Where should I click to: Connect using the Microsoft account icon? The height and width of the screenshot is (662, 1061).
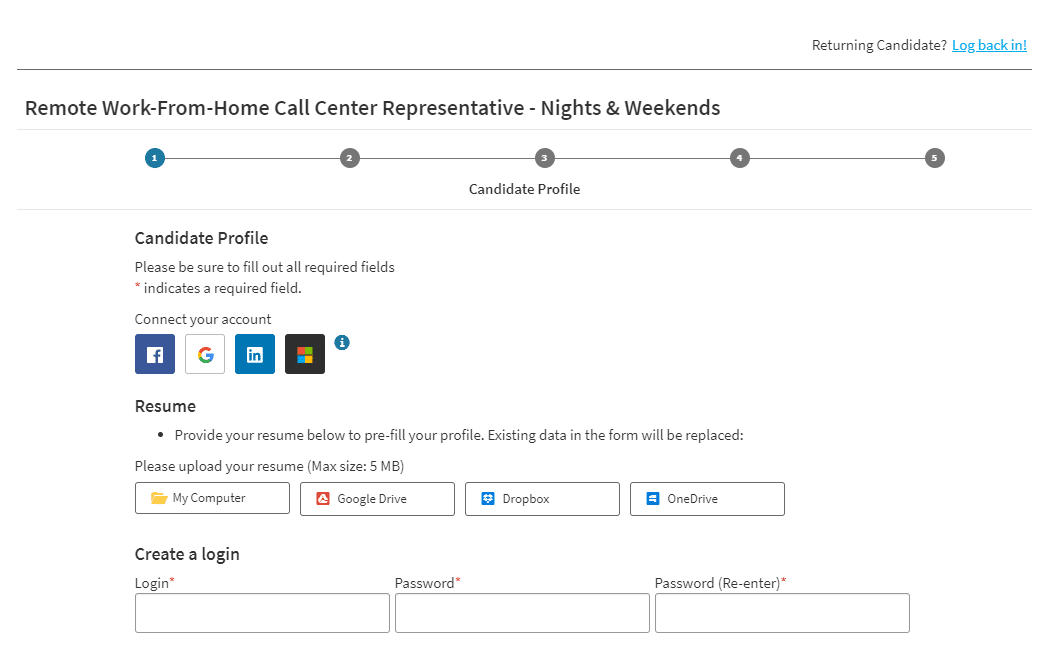tap(305, 354)
